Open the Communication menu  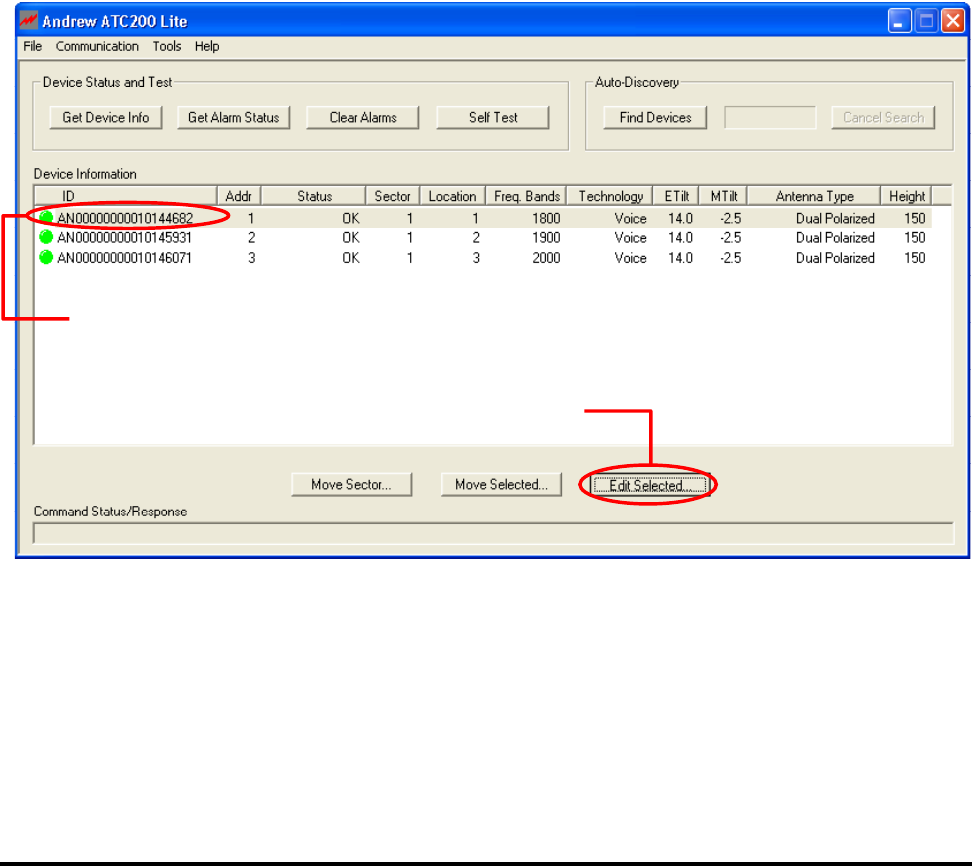97,47
